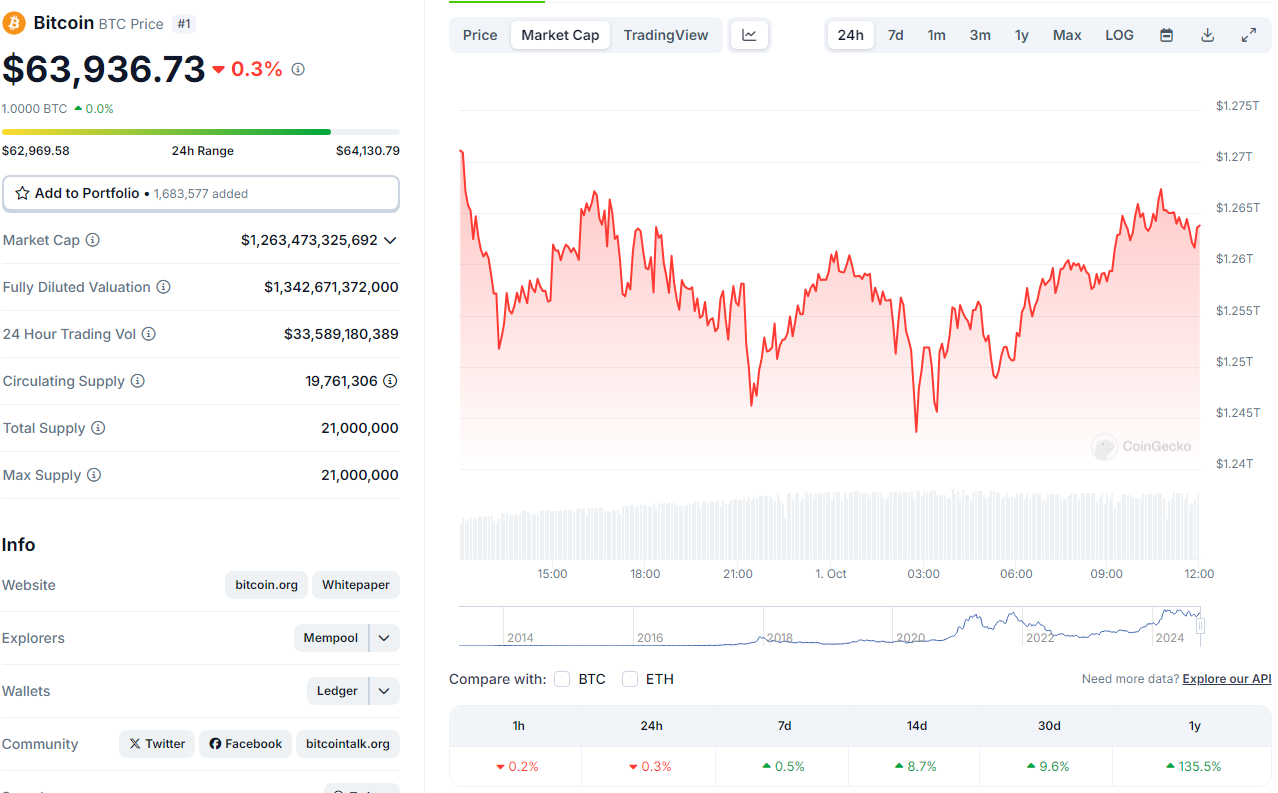Click the 24 hour trading volume value $33,589,180,389
The height and width of the screenshot is (793, 1278).
click(341, 334)
